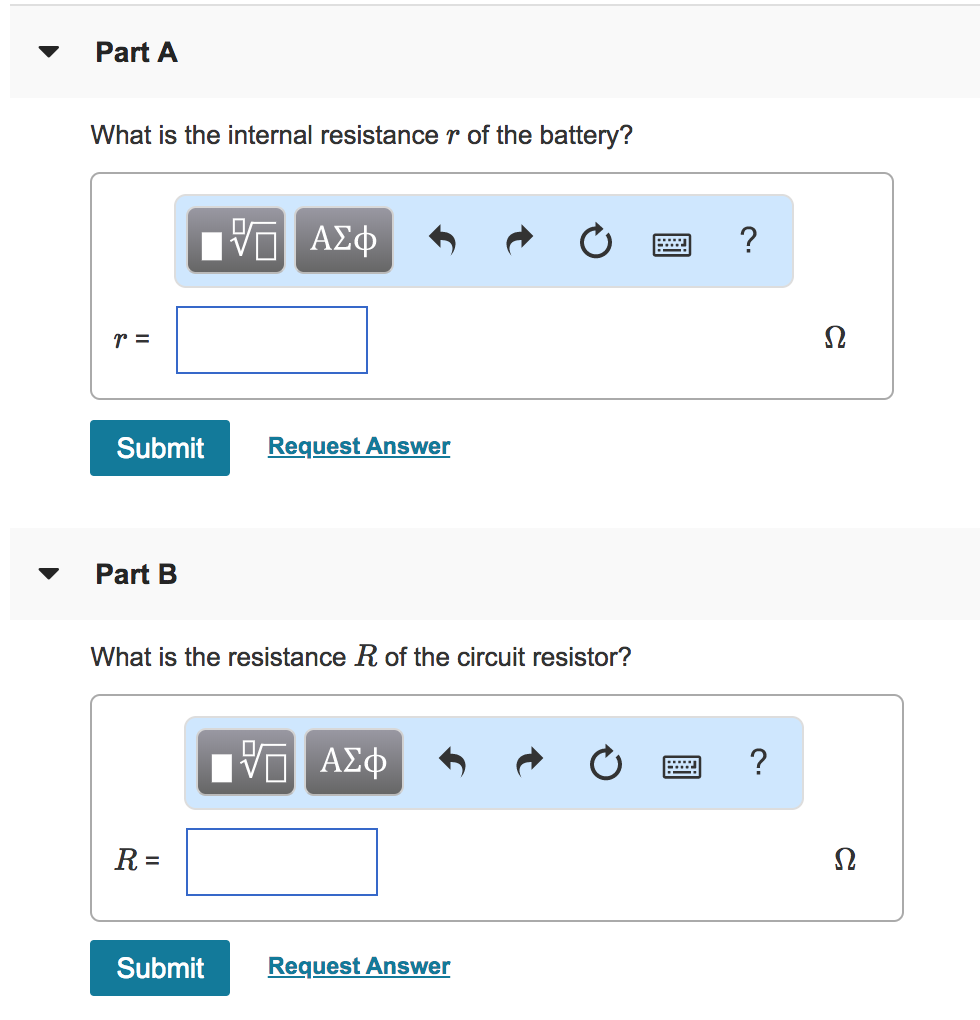The image size is (980, 1020).
Task: Reset the Part B answer field
Action: click(x=605, y=763)
